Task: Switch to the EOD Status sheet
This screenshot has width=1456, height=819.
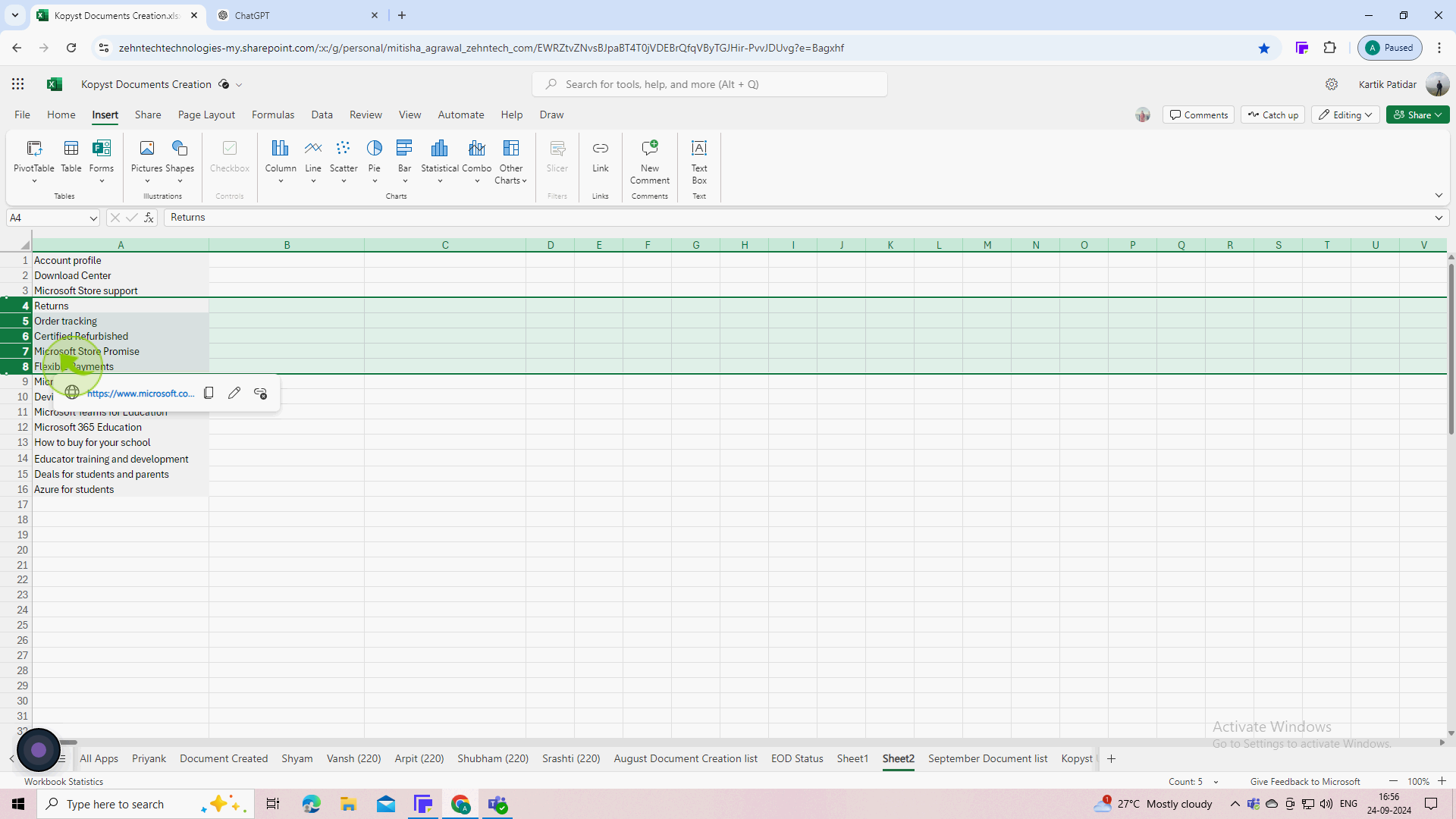Action: click(x=797, y=758)
